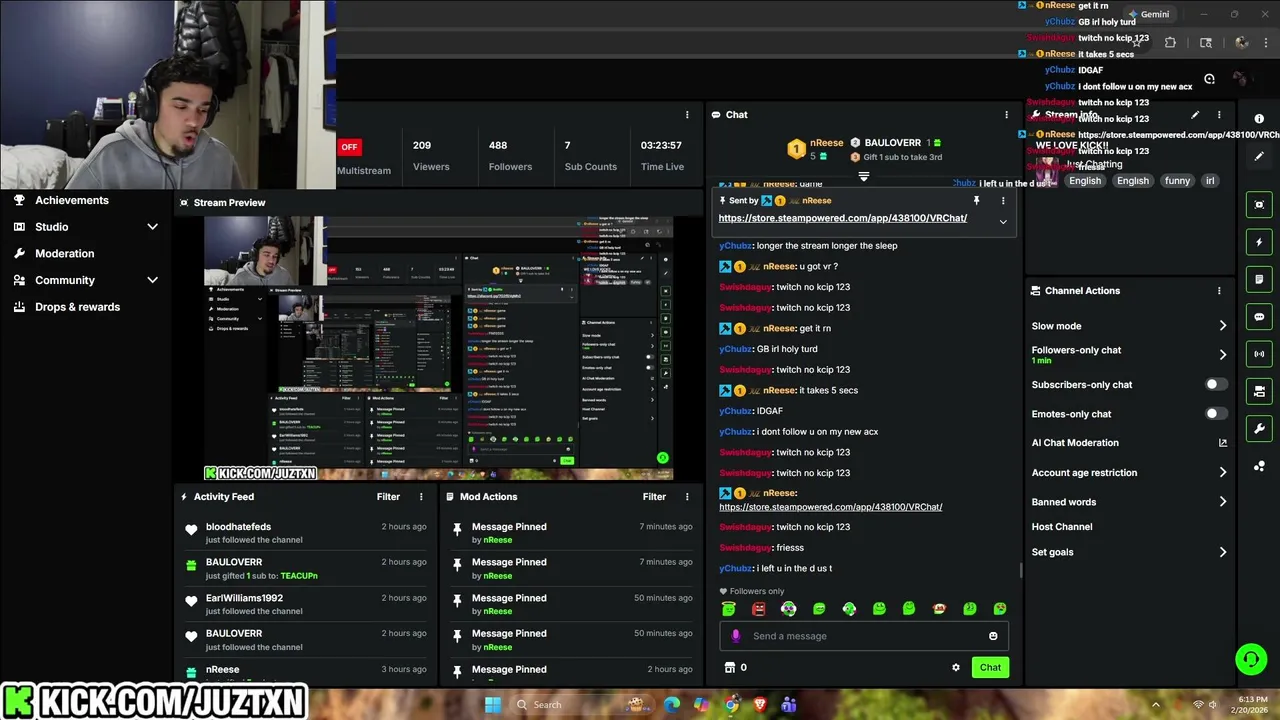Open the Achievements page in the sidebar

pos(72,200)
